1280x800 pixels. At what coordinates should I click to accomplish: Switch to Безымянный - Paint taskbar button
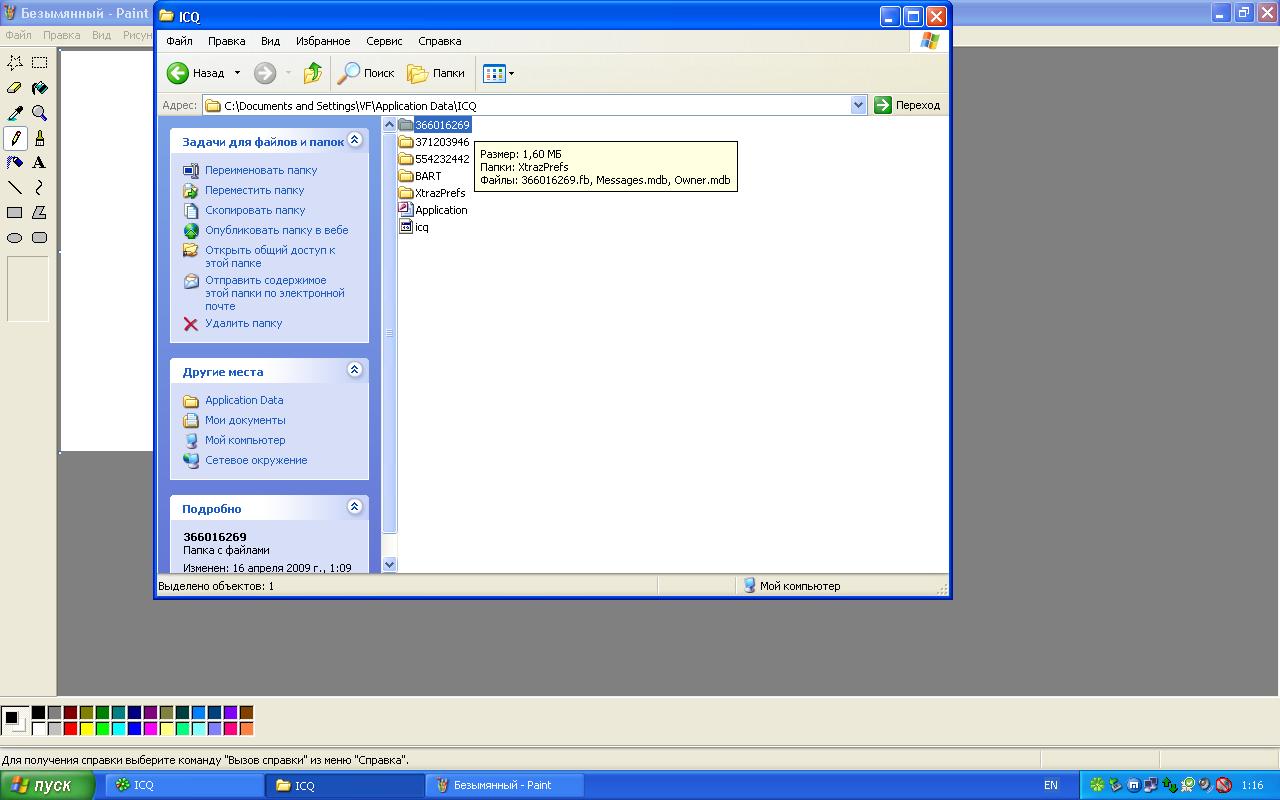[x=504, y=785]
